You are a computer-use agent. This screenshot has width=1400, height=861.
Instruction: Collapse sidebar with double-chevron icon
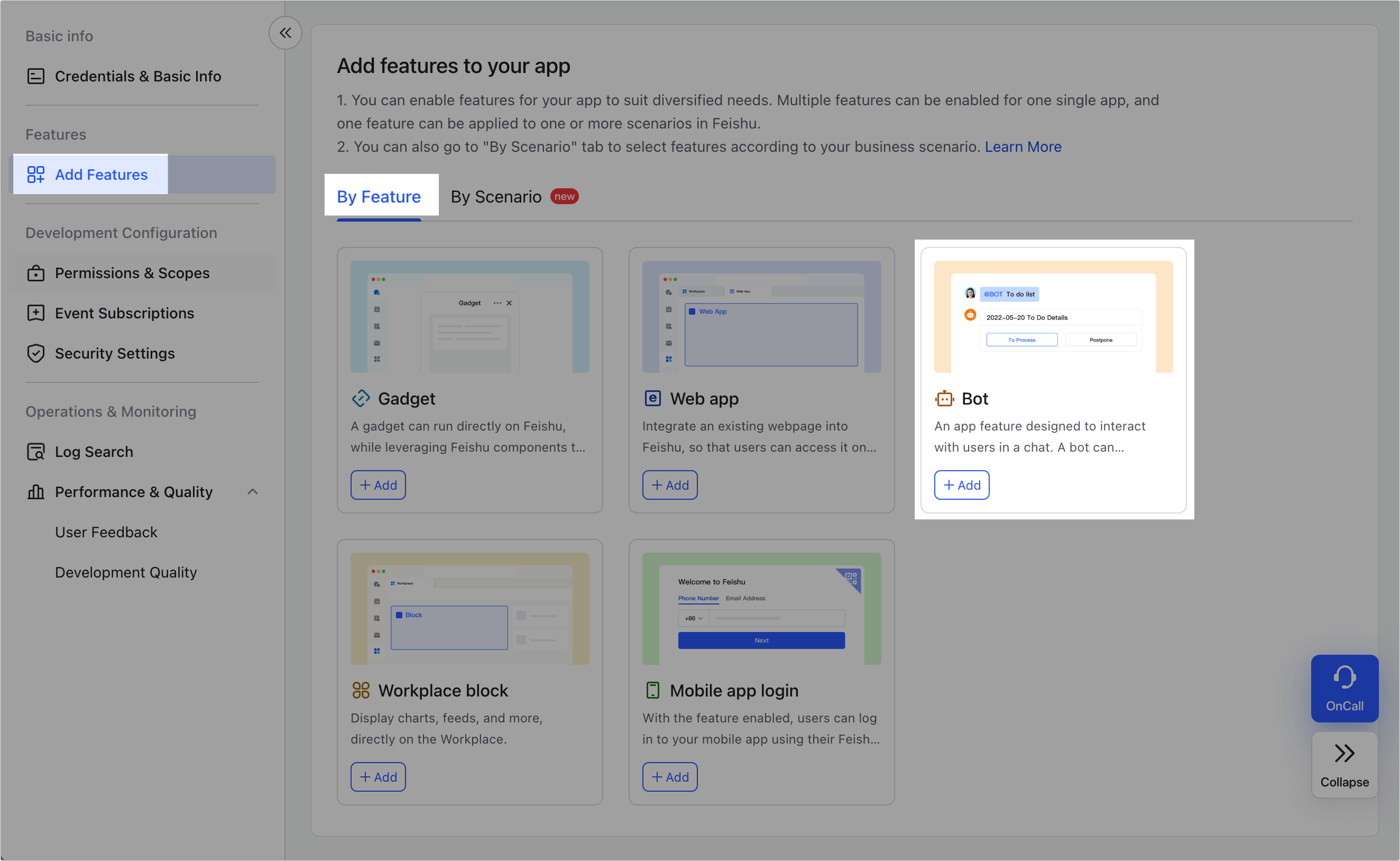coord(285,33)
